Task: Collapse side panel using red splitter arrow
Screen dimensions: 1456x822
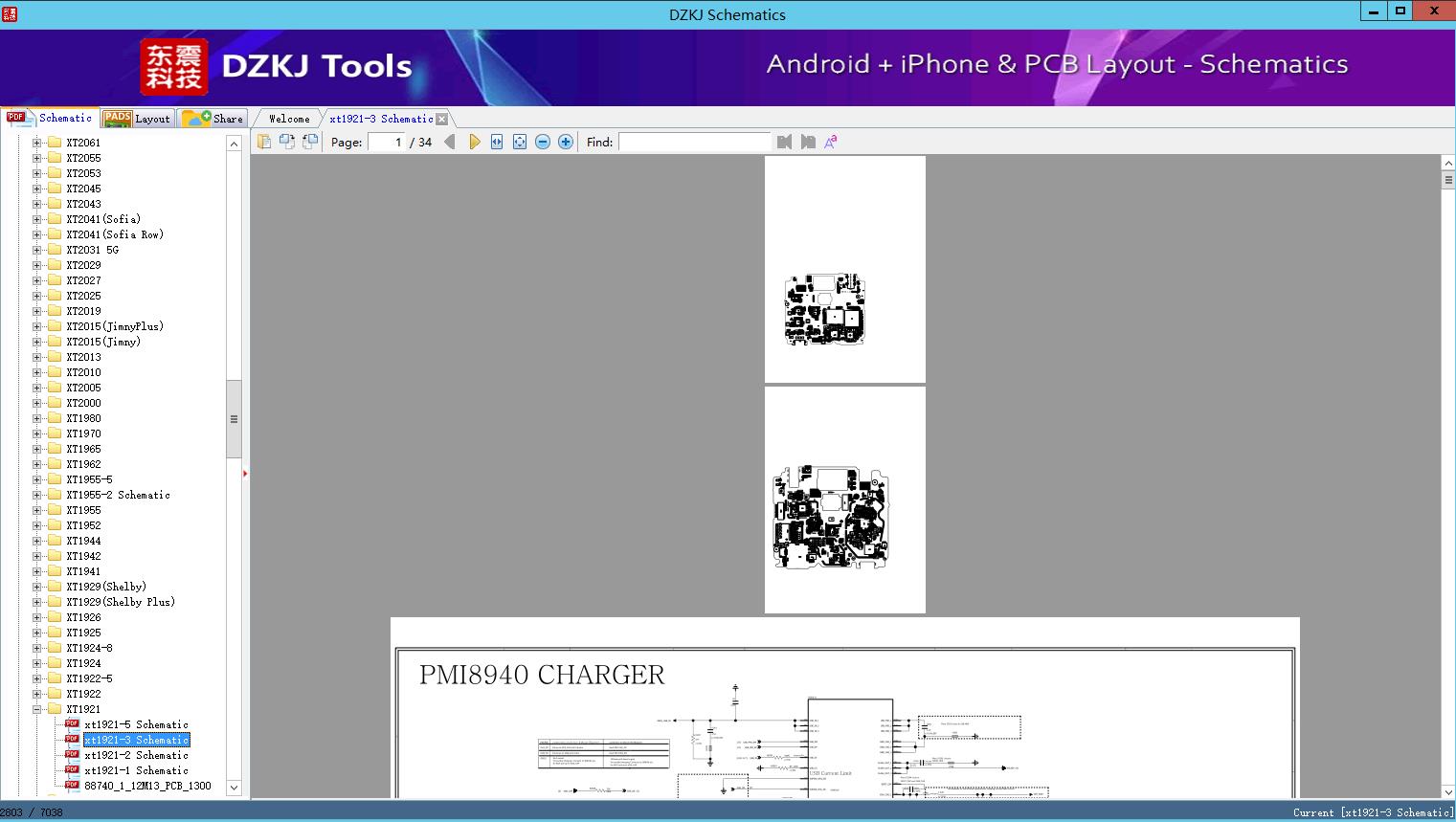Action: [x=245, y=474]
